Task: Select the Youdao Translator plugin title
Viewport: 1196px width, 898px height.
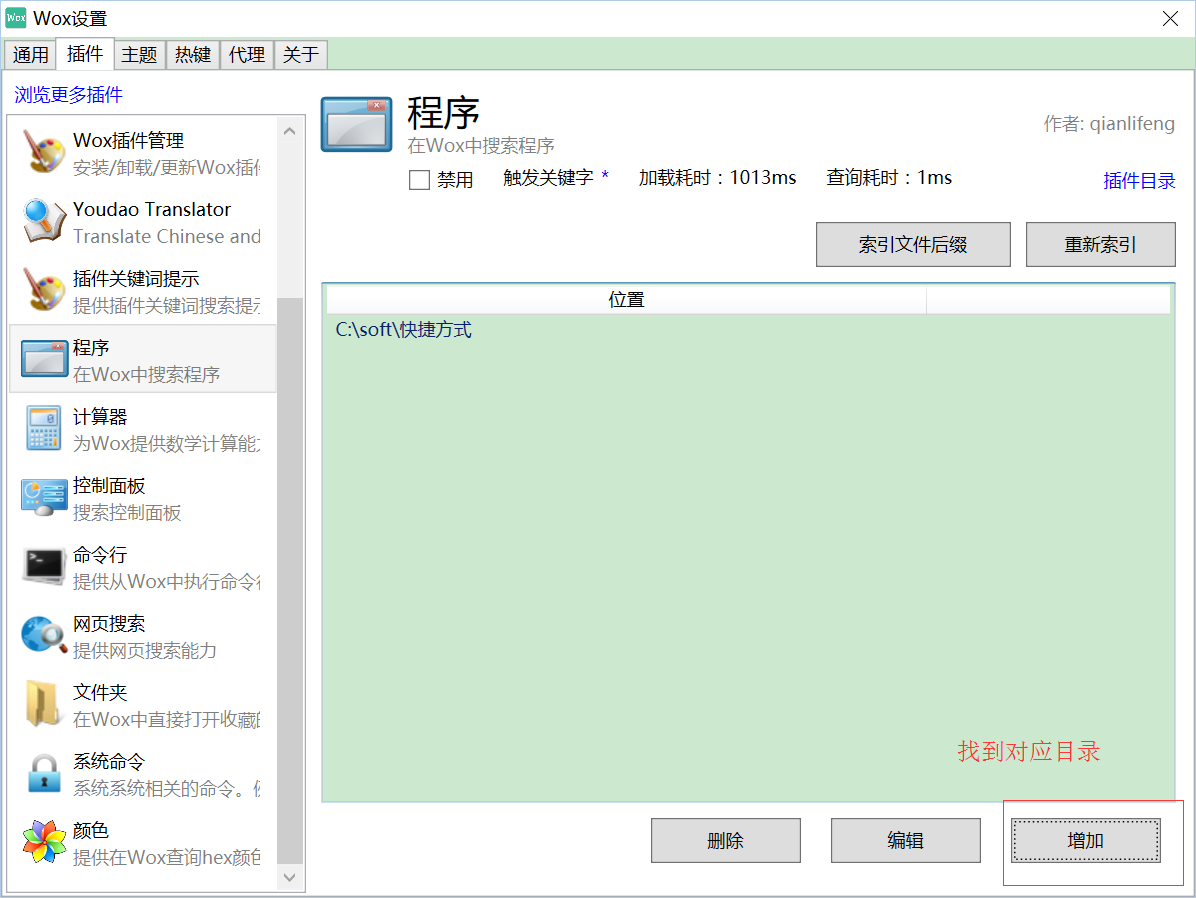Action: point(152,209)
